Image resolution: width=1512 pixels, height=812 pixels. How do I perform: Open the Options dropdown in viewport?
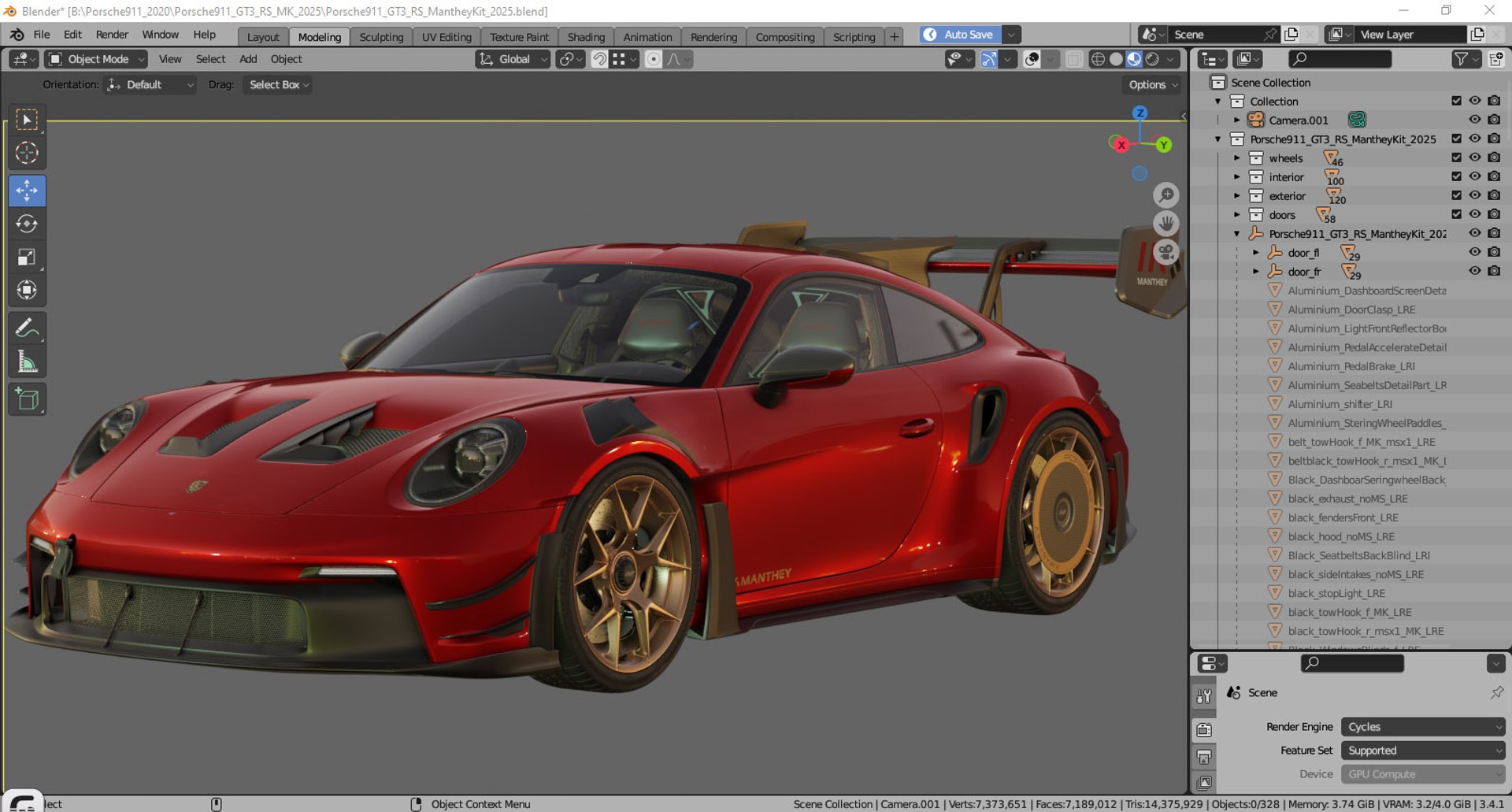point(1152,85)
